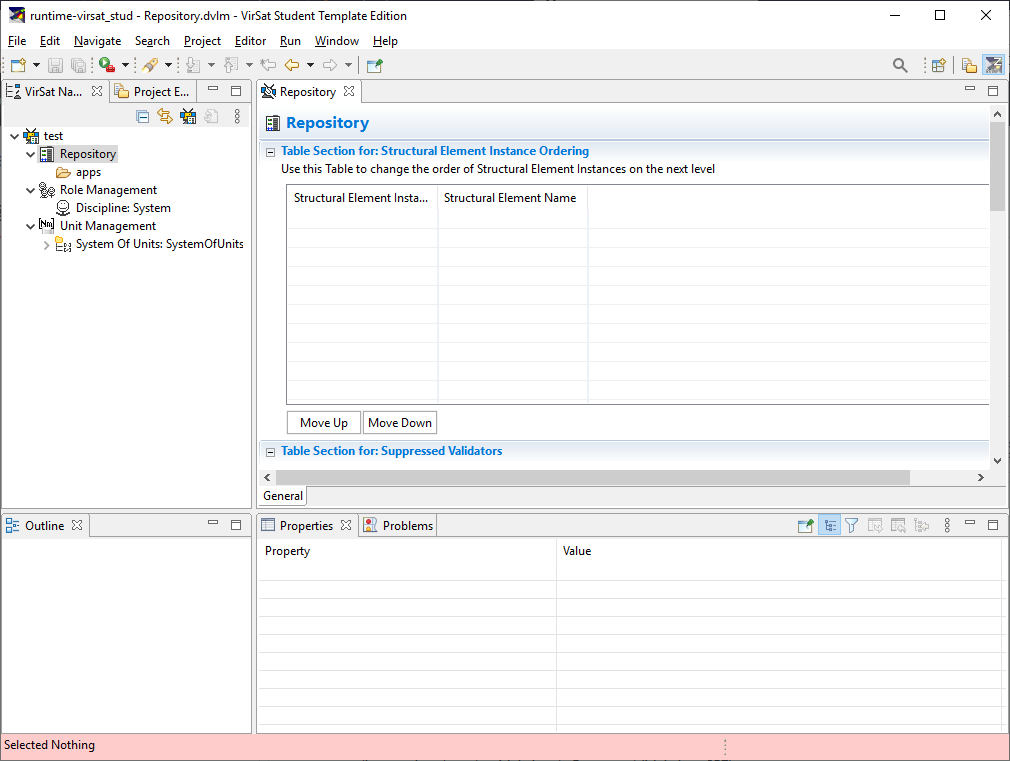The width and height of the screenshot is (1010, 761).
Task: Click the Next Annotation icon
Action: 193,65
